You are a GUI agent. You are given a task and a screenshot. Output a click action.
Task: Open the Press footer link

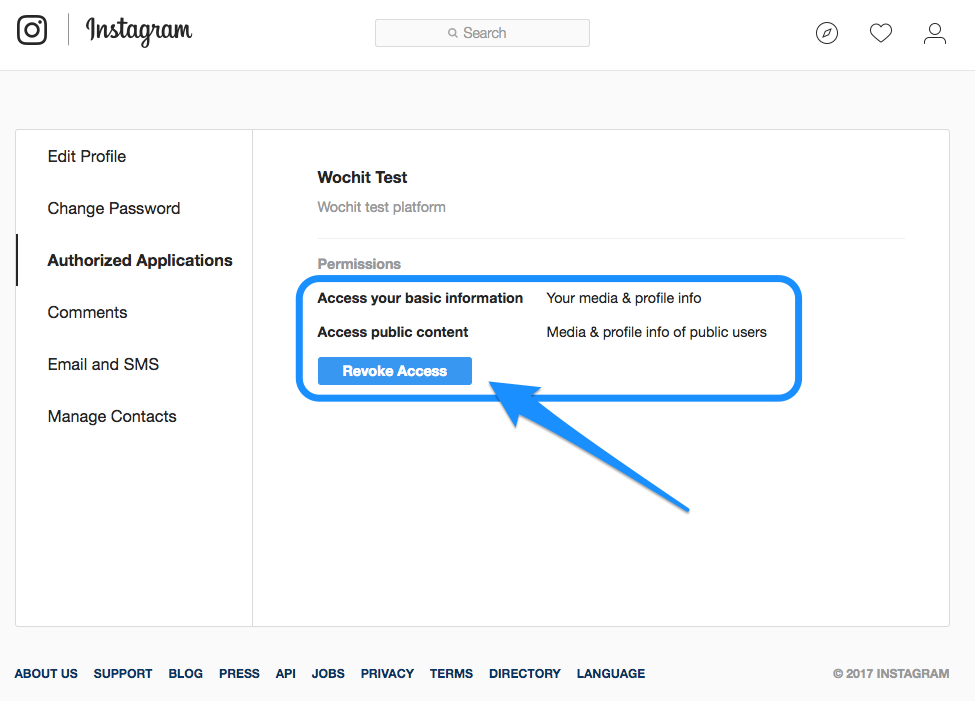point(239,674)
